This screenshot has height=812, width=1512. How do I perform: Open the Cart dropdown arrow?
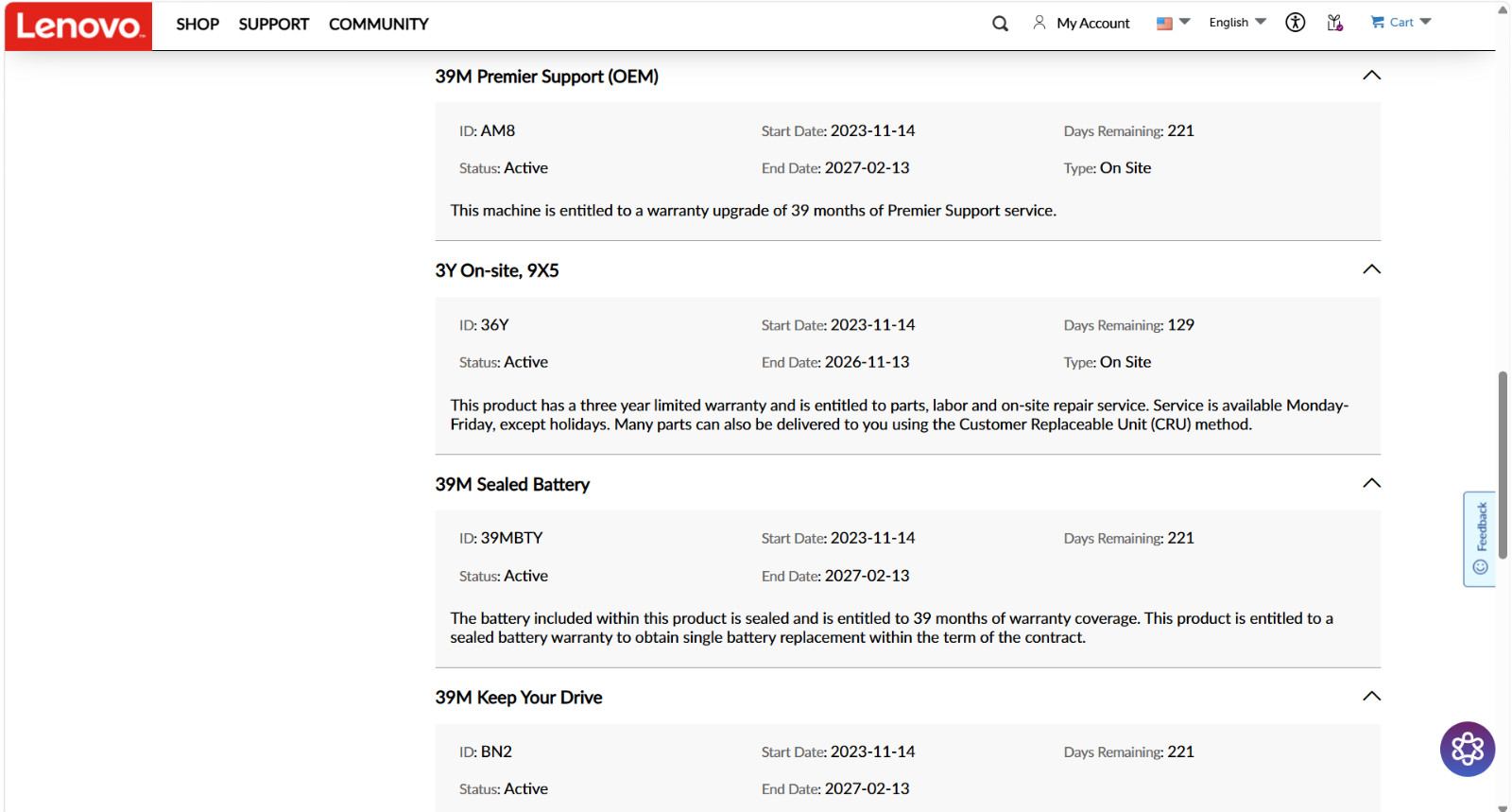coord(1426,22)
